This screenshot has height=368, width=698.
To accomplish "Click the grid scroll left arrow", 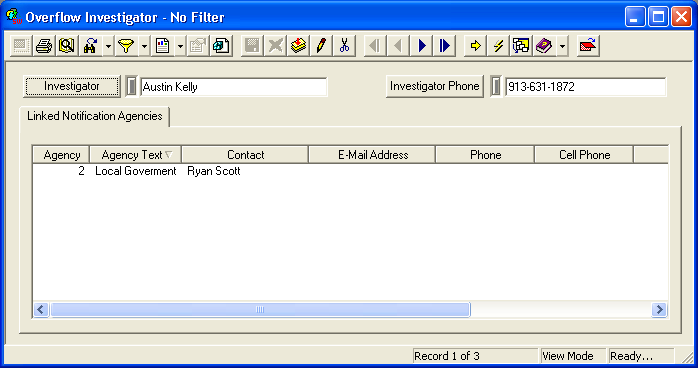I will (x=41, y=309).
